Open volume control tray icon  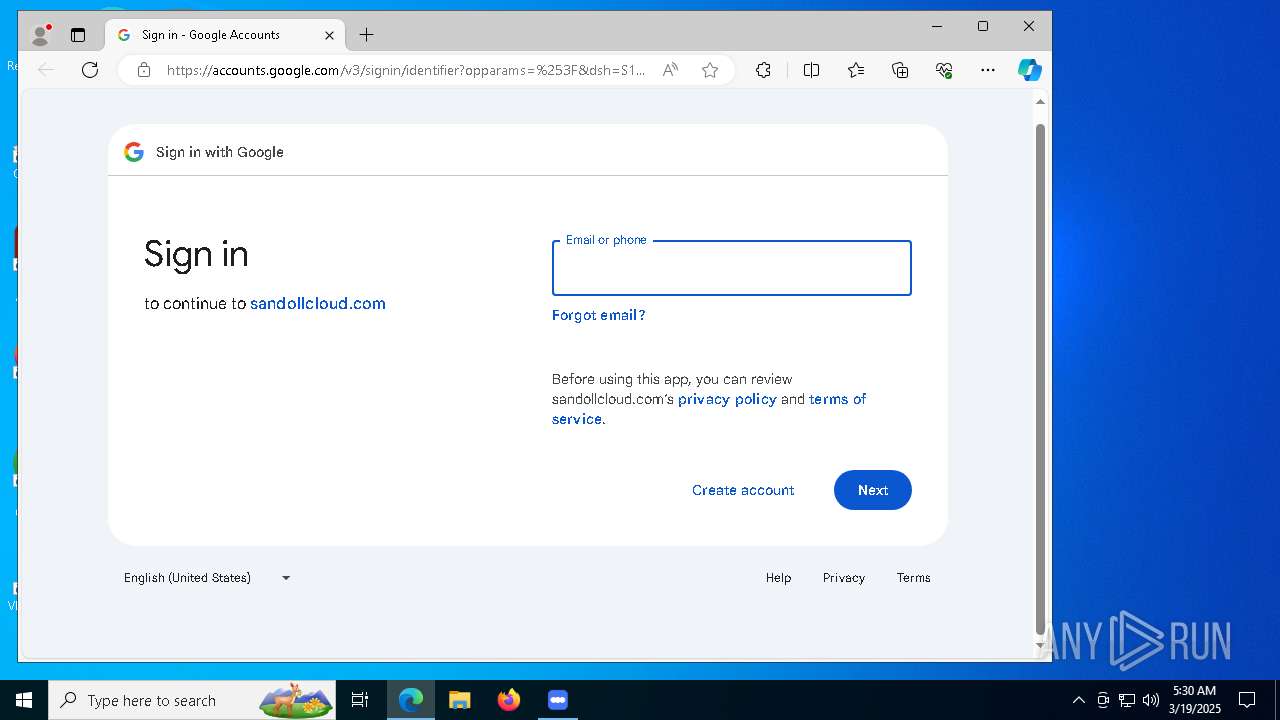(x=1151, y=700)
